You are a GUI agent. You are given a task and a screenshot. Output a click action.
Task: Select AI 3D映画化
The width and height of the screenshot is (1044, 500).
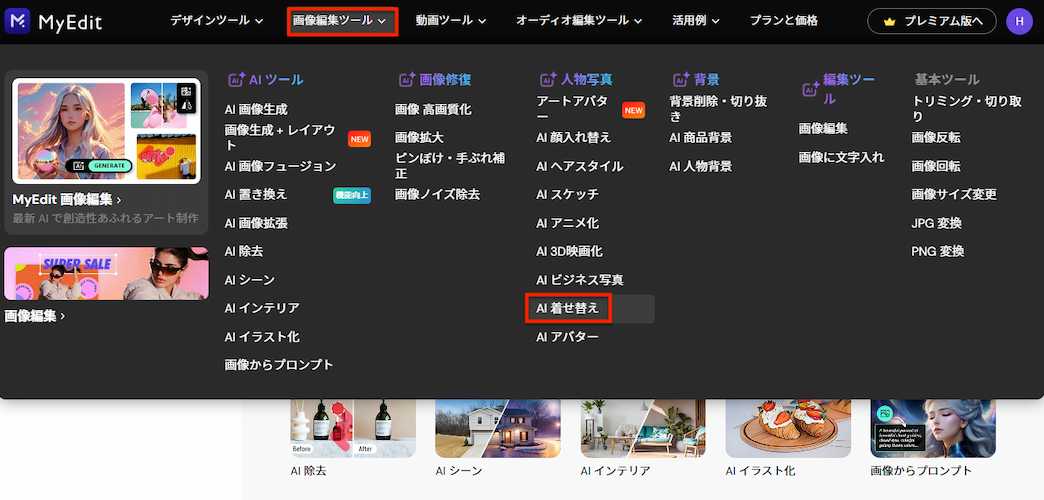569,251
